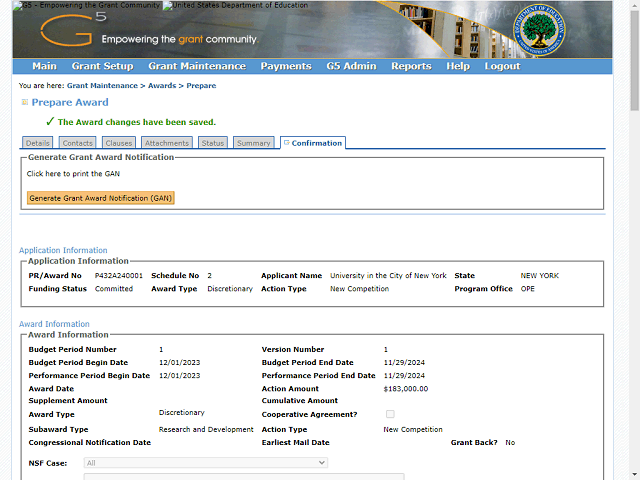Switch to the Attachments tab

pyautogui.click(x=167, y=143)
